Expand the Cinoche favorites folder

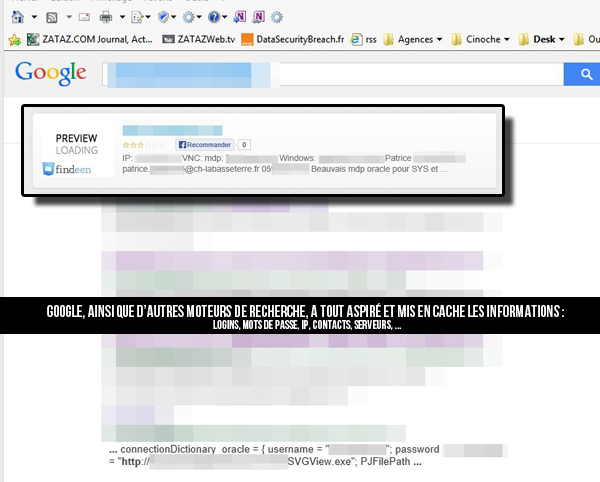point(480,39)
